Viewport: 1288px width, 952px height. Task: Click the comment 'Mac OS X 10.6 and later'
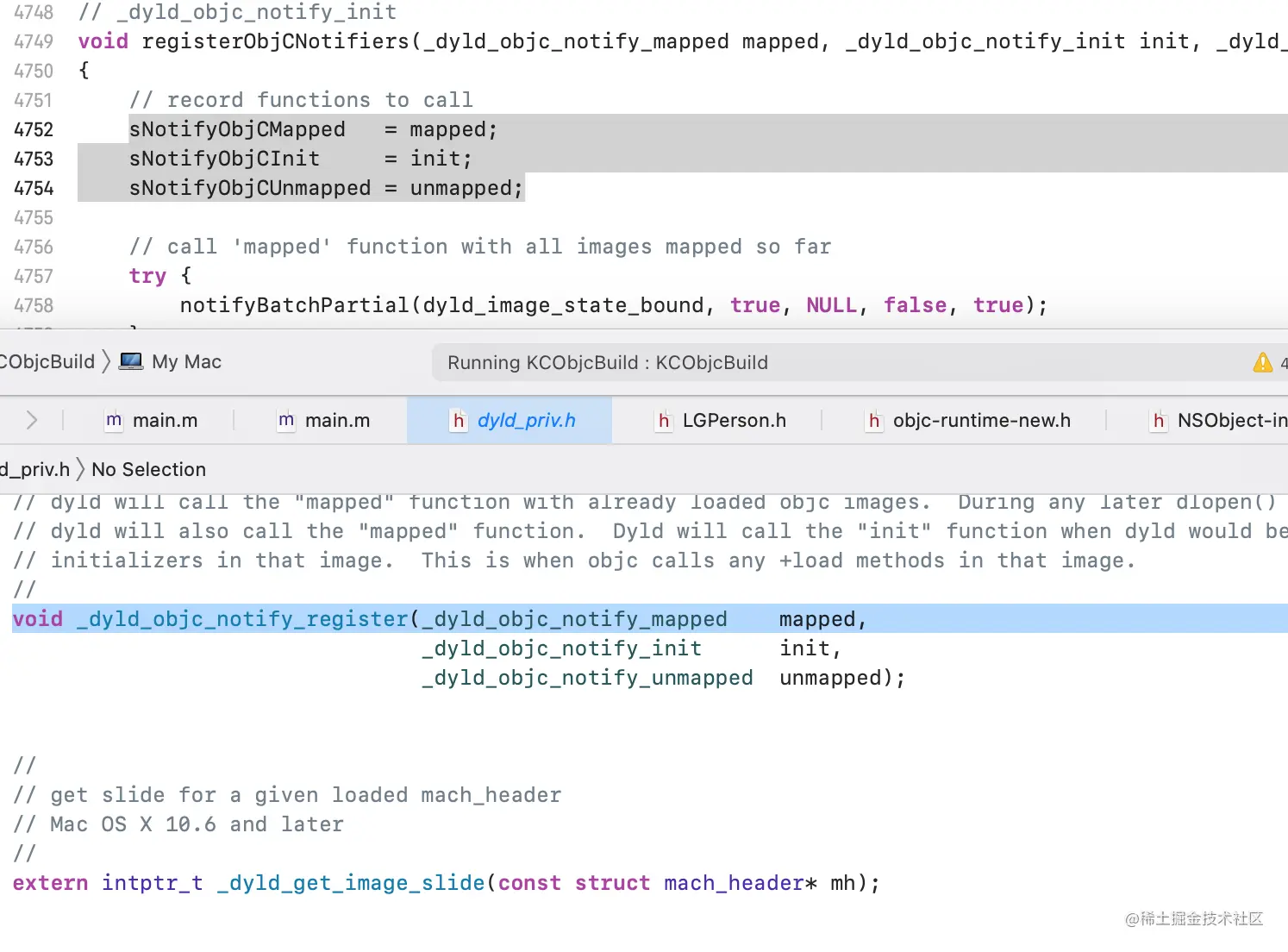[x=178, y=824]
